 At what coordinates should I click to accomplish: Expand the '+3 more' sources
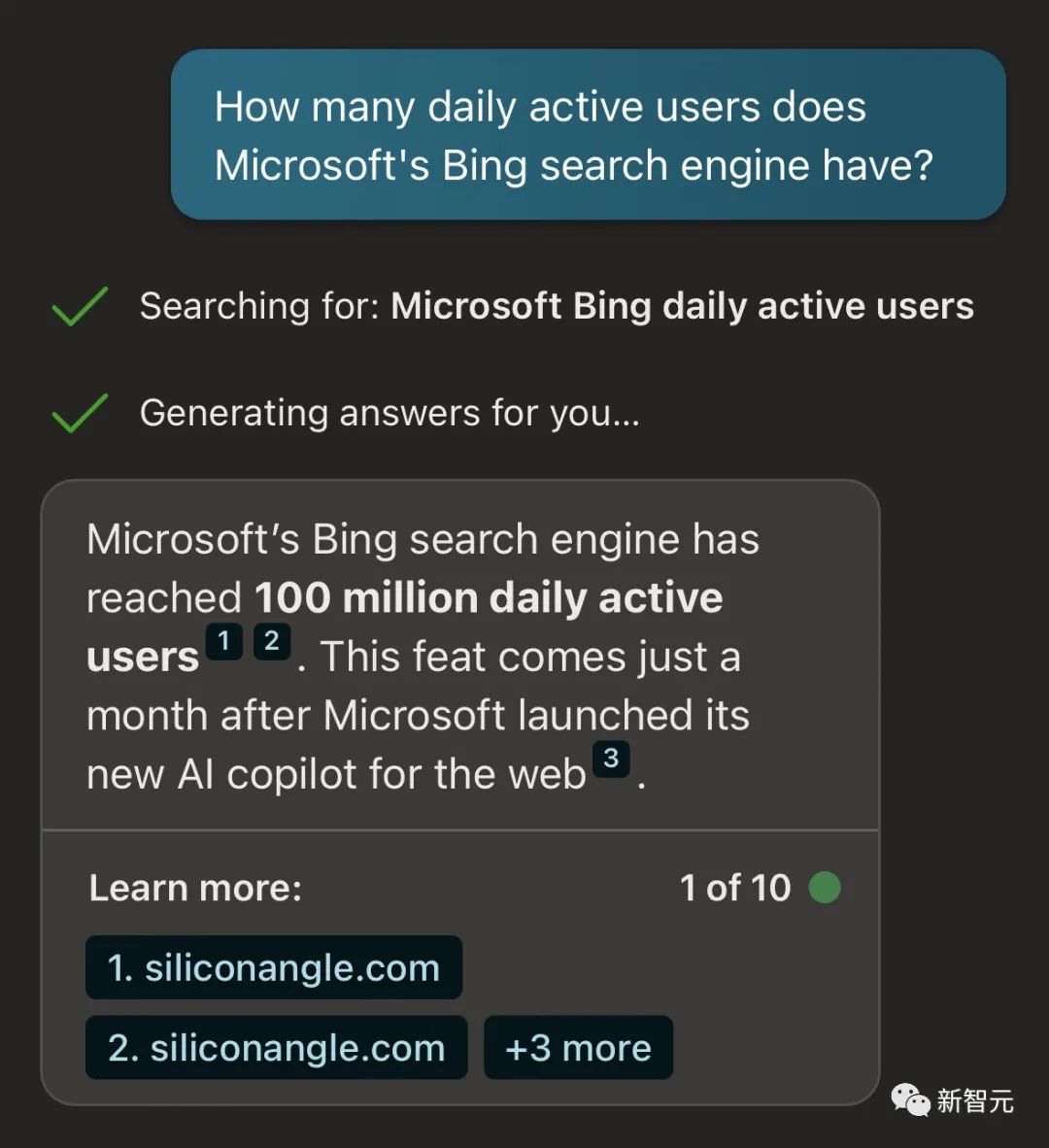[578, 1048]
